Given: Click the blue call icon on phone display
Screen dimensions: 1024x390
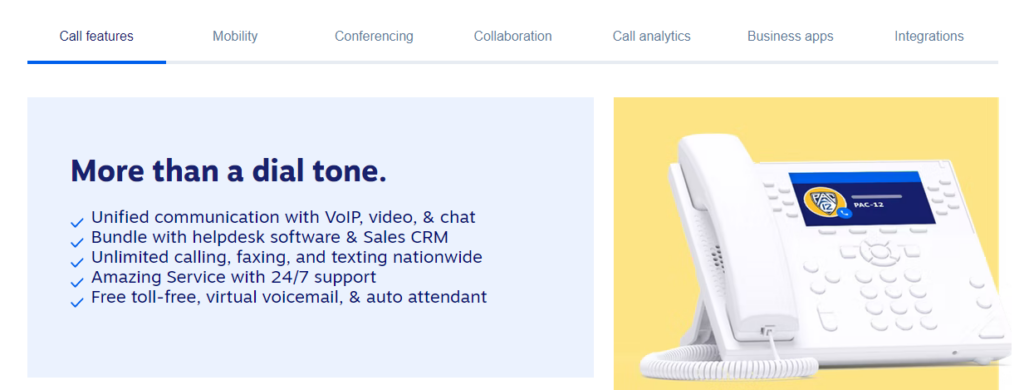Looking at the screenshot, I should 845,214.
